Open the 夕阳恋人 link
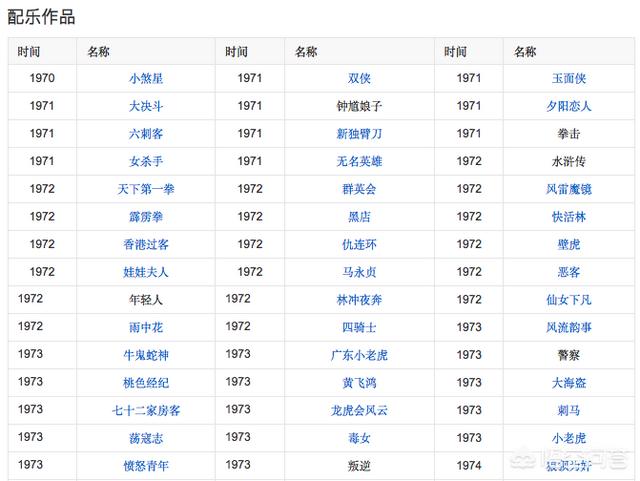The width and height of the screenshot is (640, 481). [x=569, y=106]
